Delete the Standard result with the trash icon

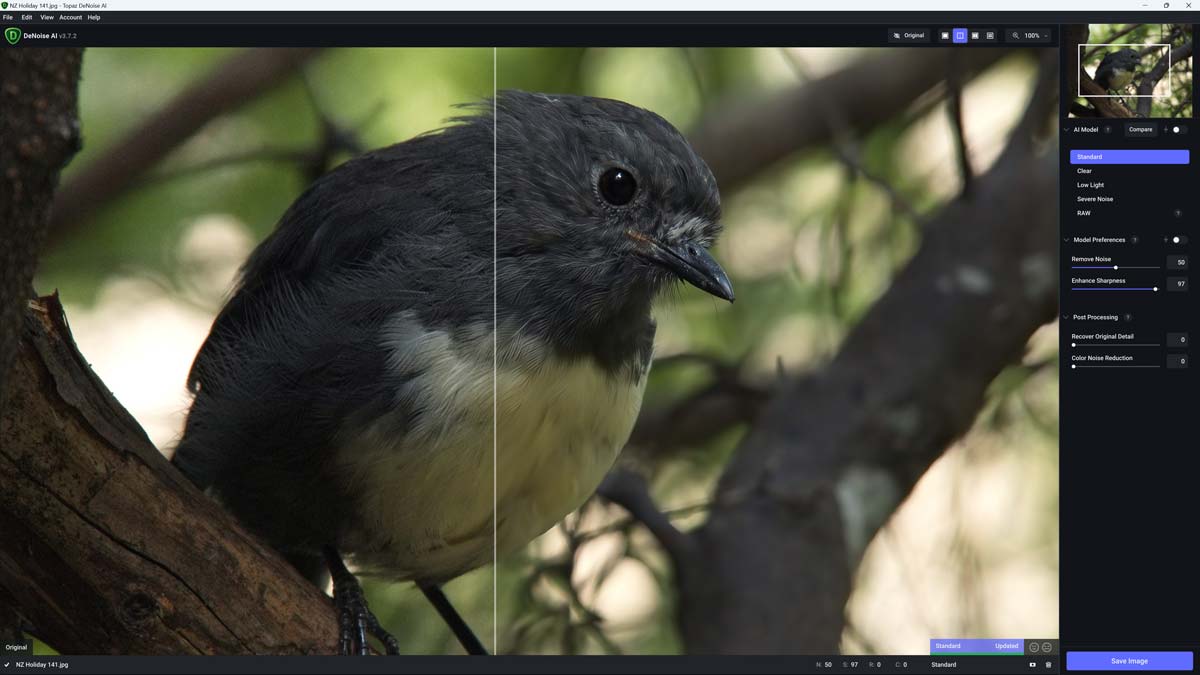click(x=1049, y=664)
